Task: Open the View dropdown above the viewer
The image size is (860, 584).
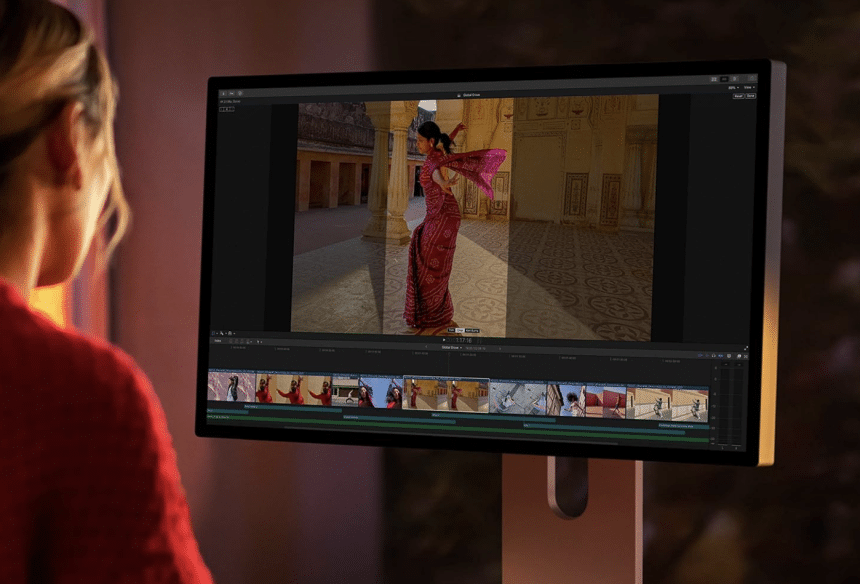Action: click(748, 87)
